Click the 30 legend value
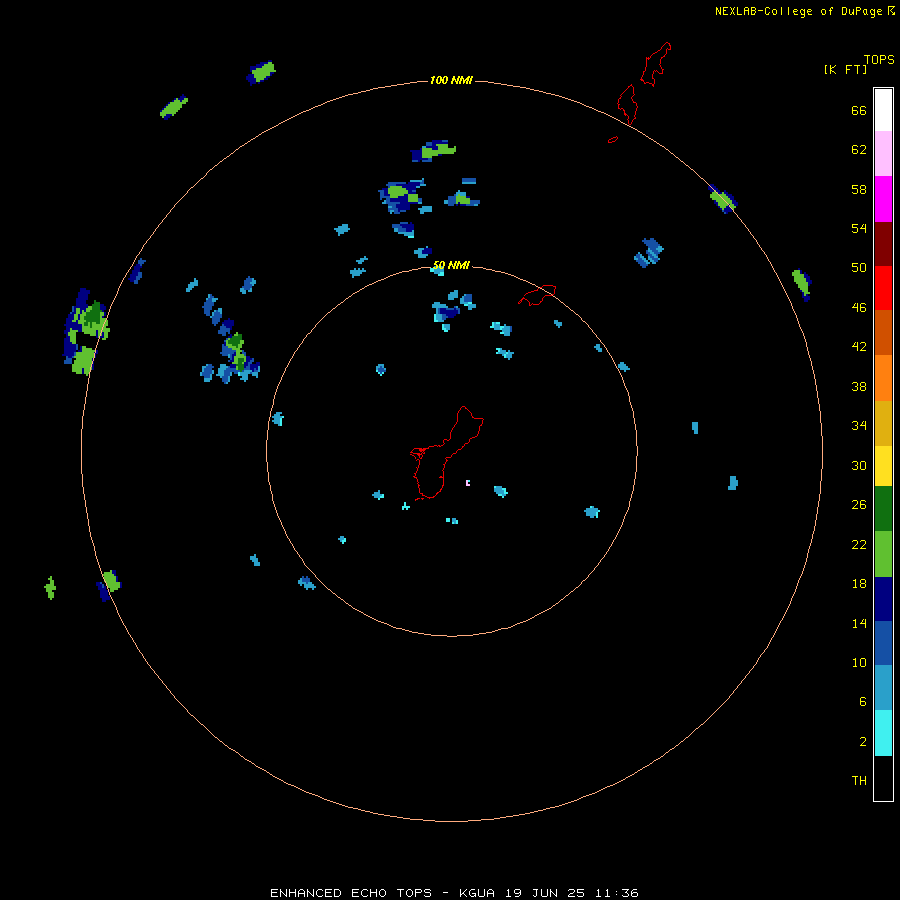The width and height of the screenshot is (900, 900). 859,465
